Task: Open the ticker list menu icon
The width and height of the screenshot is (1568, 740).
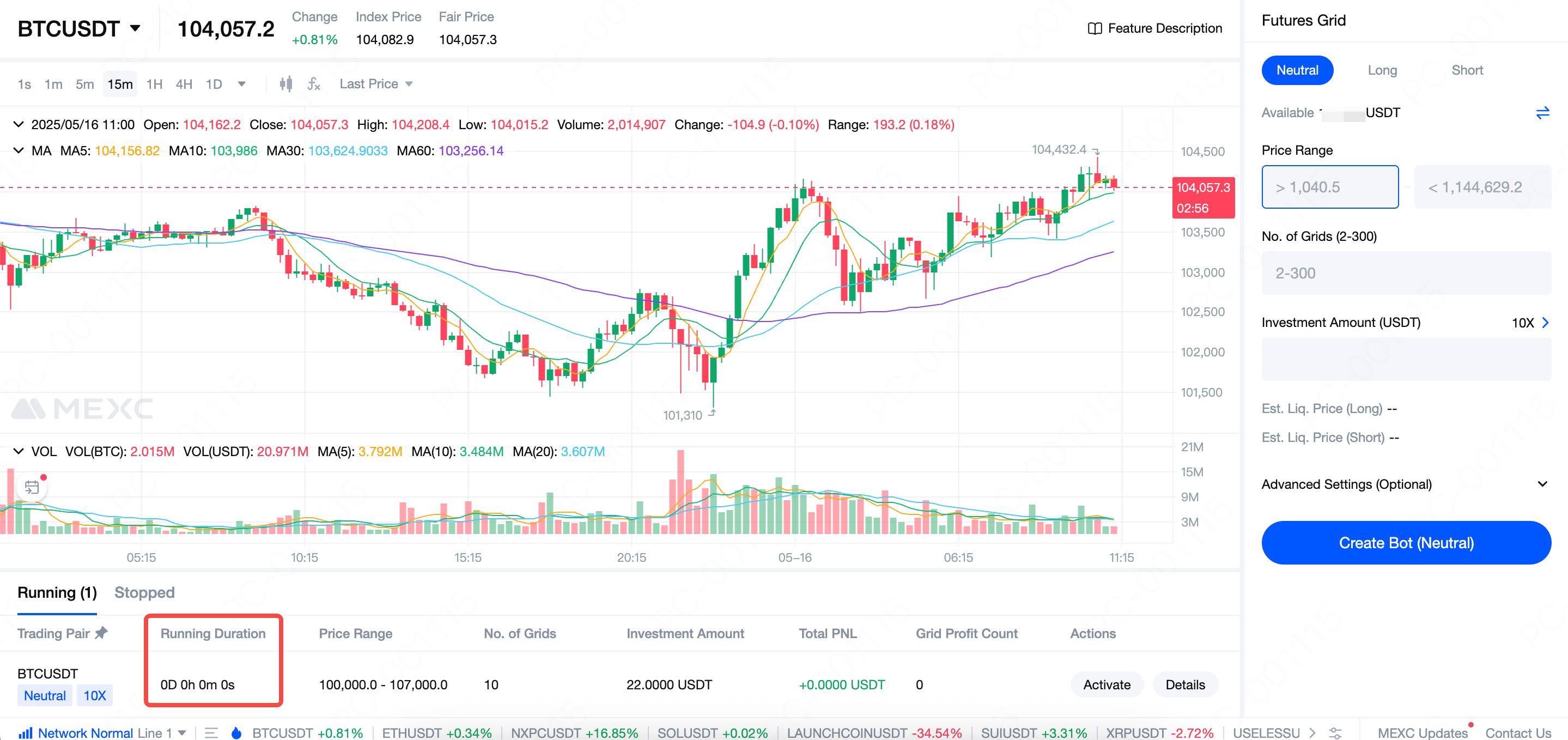Action: point(211,733)
